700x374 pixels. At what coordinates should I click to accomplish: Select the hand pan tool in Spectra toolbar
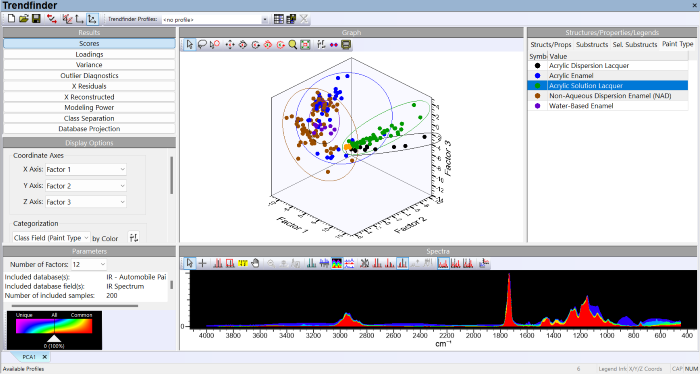point(255,263)
